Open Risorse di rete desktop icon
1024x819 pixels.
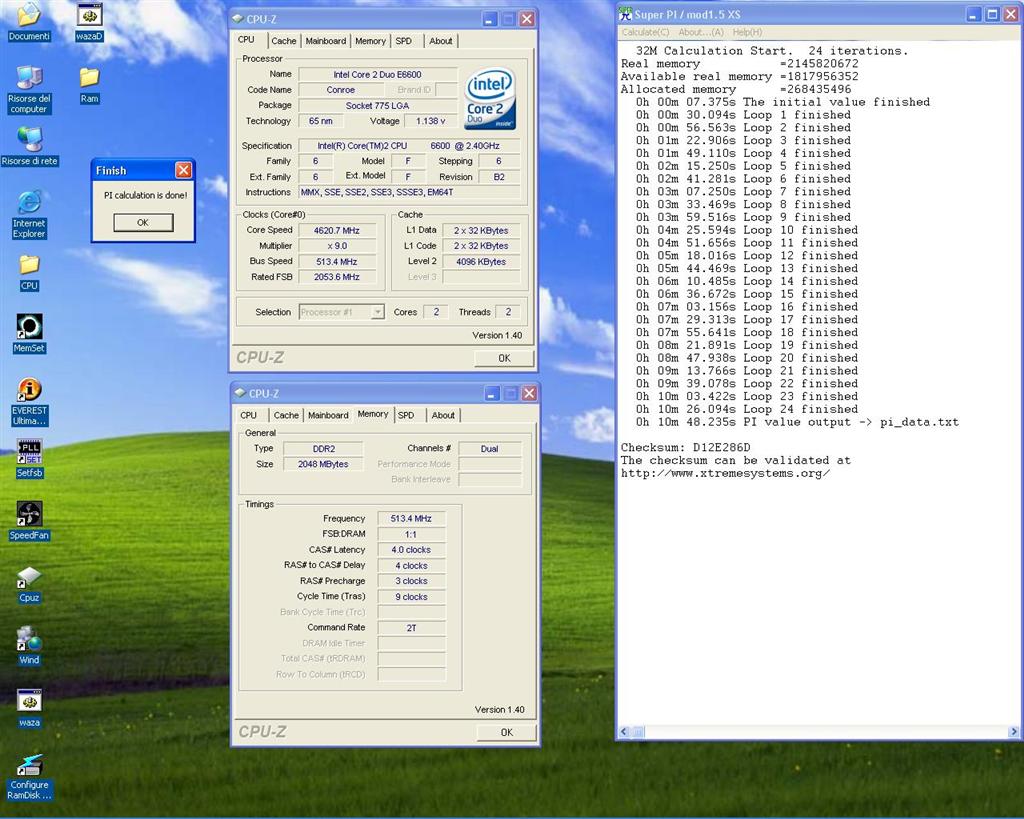[29, 146]
